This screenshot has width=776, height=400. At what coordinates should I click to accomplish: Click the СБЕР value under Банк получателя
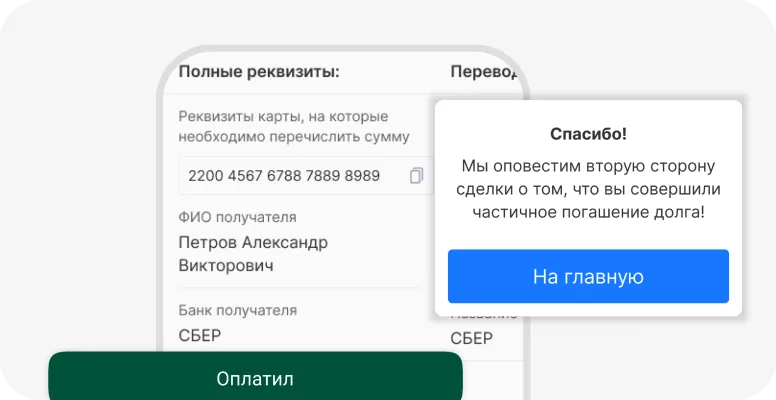tap(200, 336)
